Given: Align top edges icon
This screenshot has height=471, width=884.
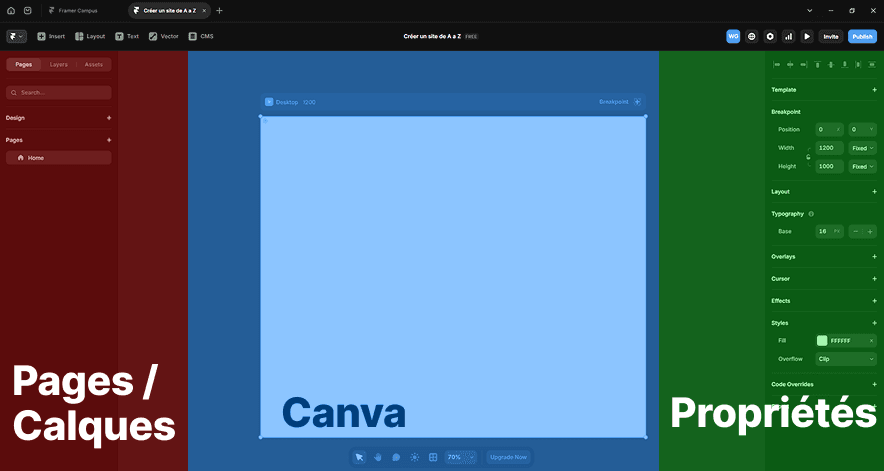Looking at the screenshot, I should [x=817, y=65].
